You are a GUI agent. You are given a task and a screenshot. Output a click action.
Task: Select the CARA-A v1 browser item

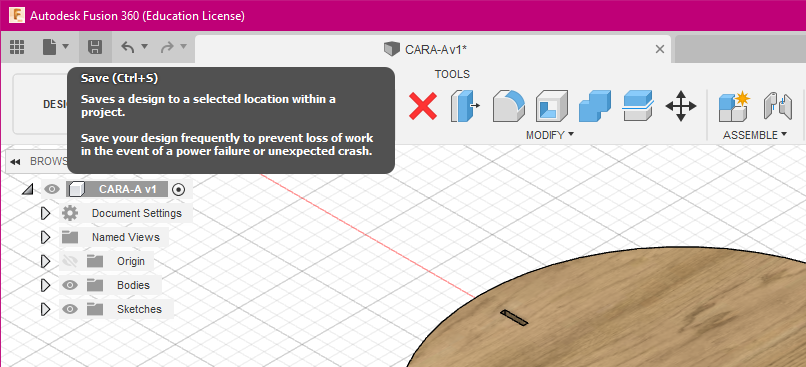pos(128,189)
